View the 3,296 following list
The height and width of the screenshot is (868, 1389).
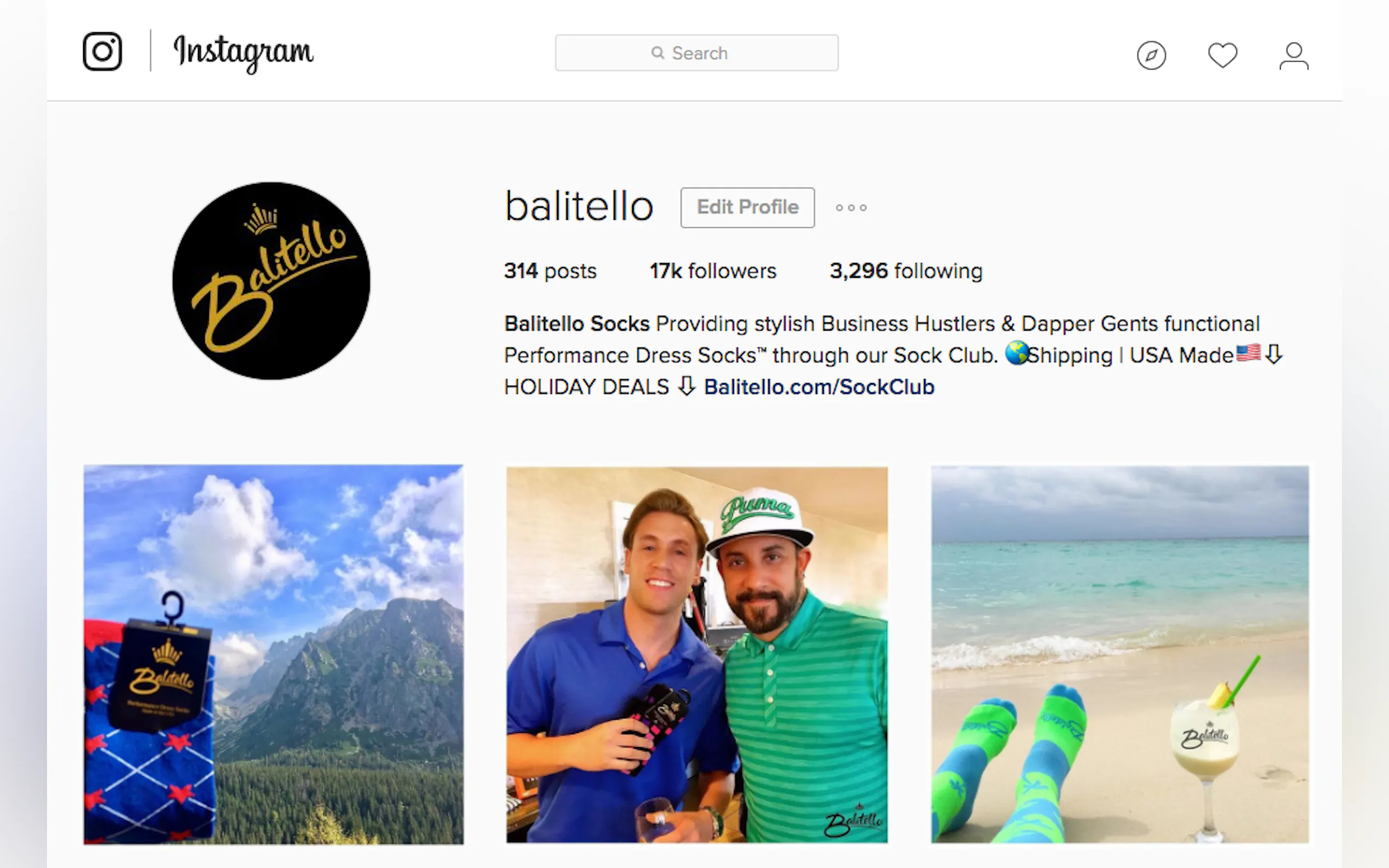(x=906, y=271)
